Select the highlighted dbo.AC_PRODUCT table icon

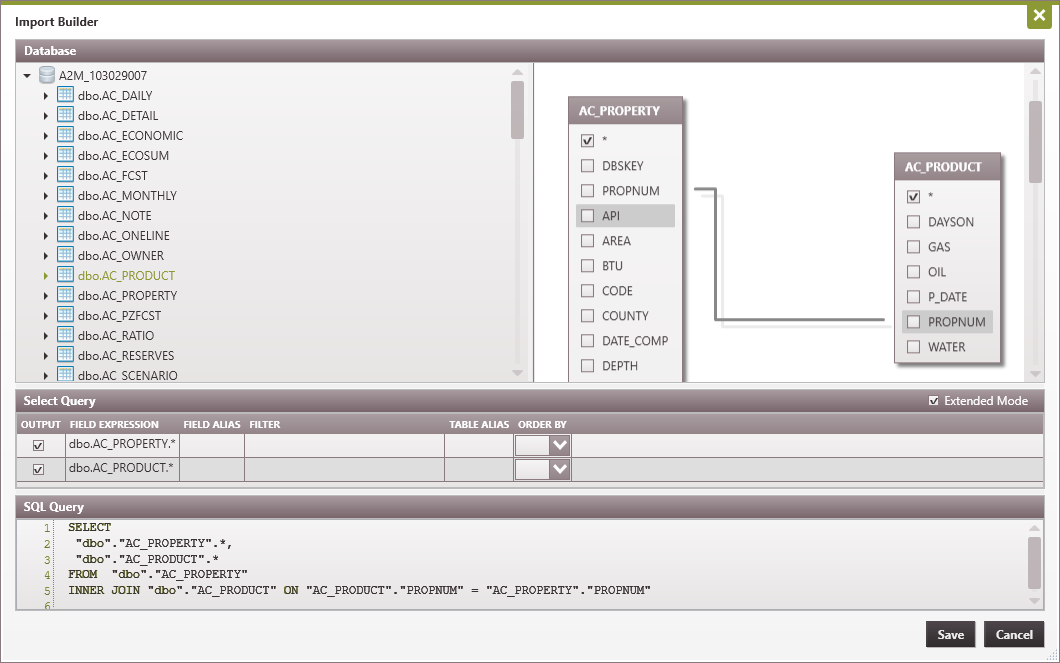pos(64,275)
